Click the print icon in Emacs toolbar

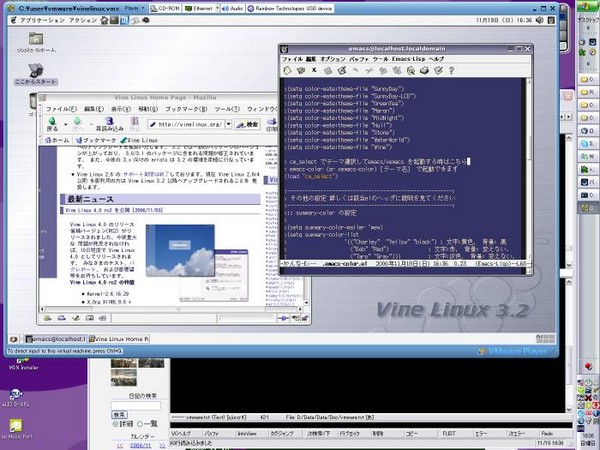pos(424,70)
